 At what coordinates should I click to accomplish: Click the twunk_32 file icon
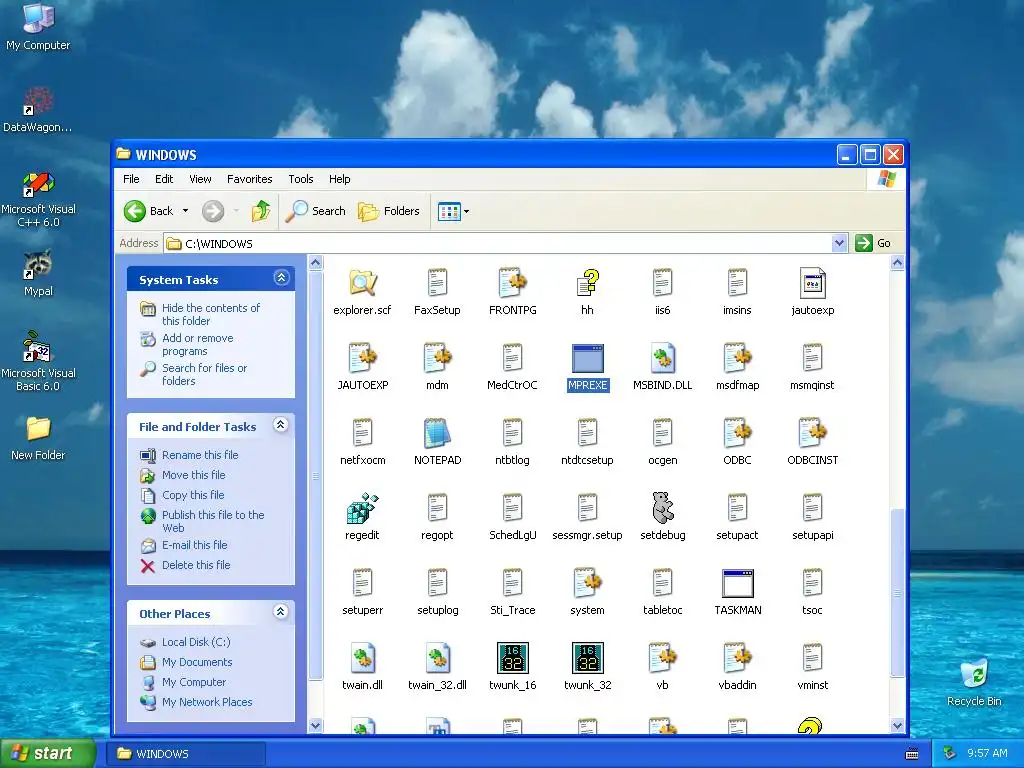[x=587, y=658]
